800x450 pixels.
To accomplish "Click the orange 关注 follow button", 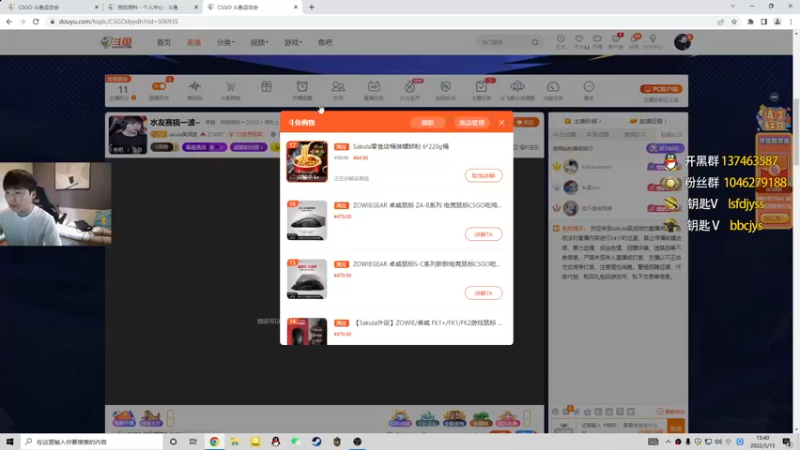I will pos(526,122).
